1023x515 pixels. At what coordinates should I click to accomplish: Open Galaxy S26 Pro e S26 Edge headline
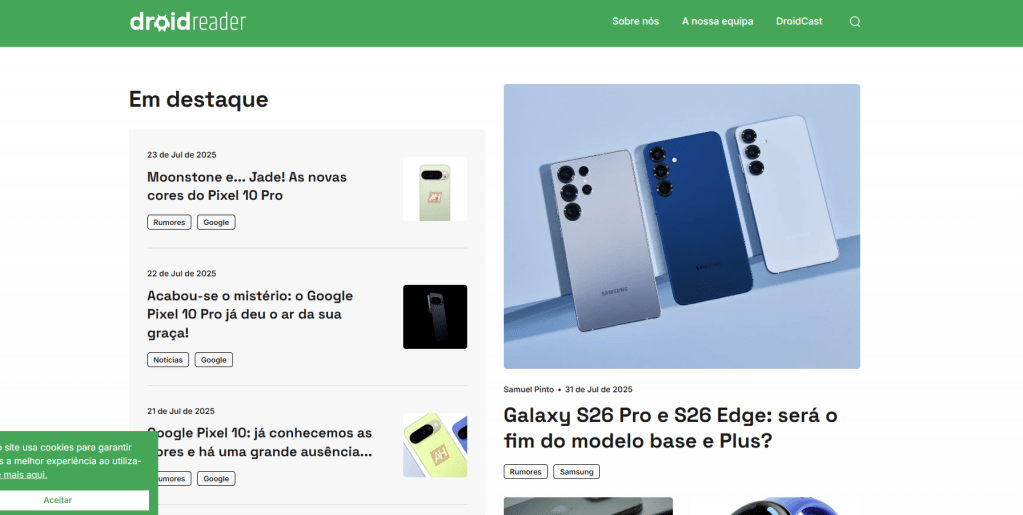click(671, 428)
